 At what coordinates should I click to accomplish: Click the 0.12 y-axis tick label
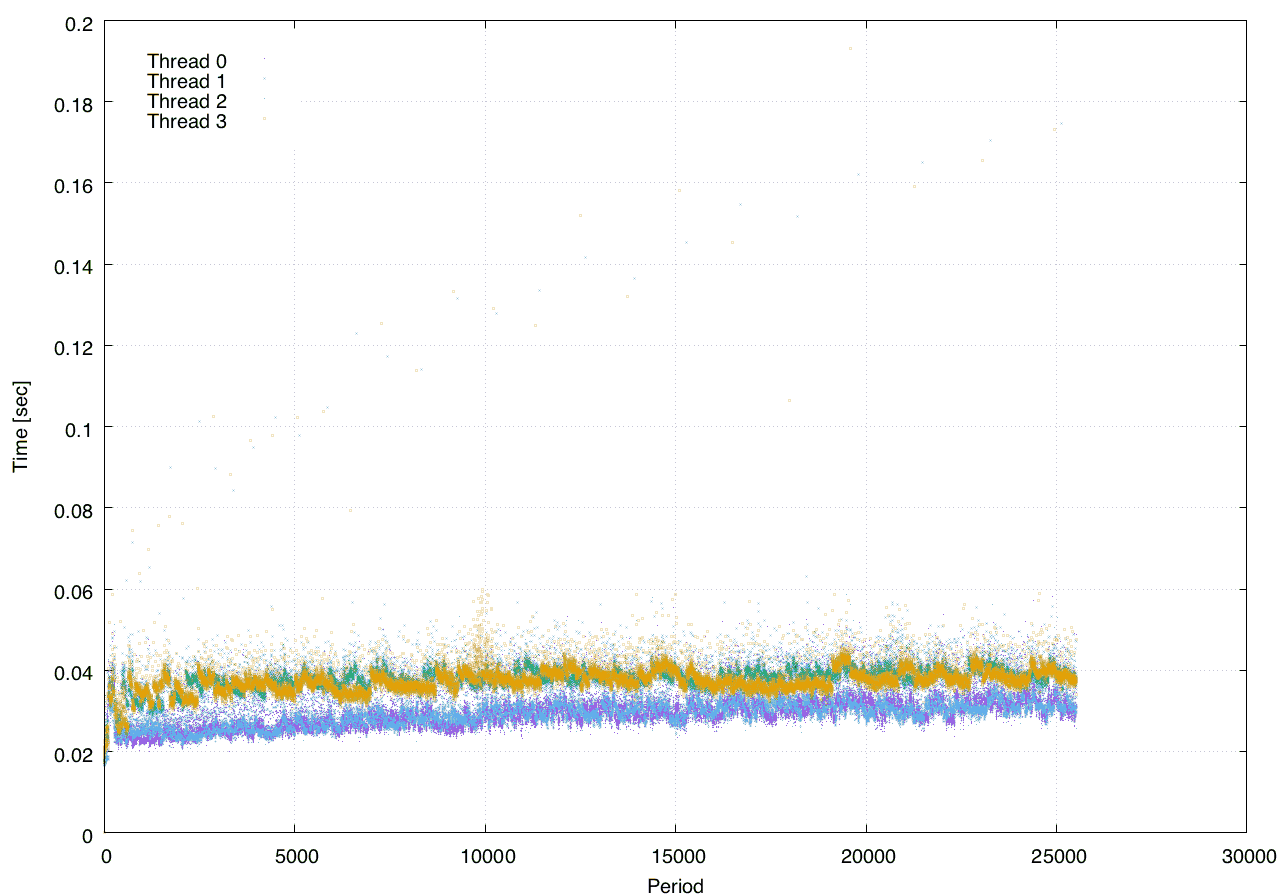(74, 346)
